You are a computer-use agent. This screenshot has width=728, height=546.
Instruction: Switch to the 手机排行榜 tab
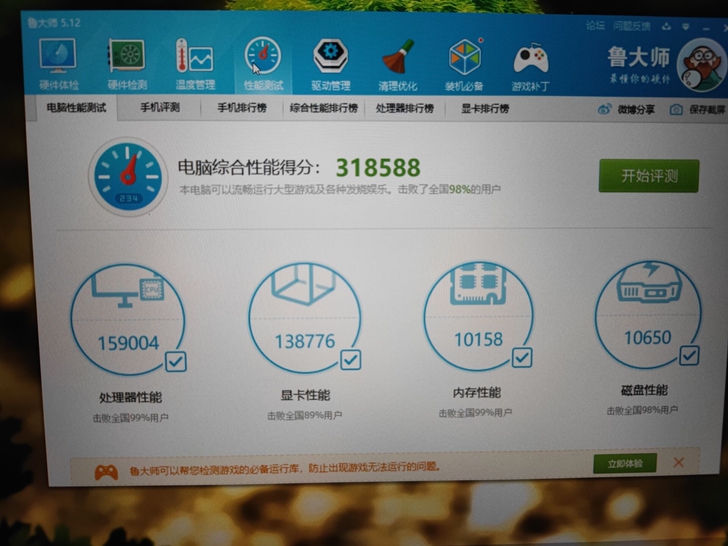point(242,108)
